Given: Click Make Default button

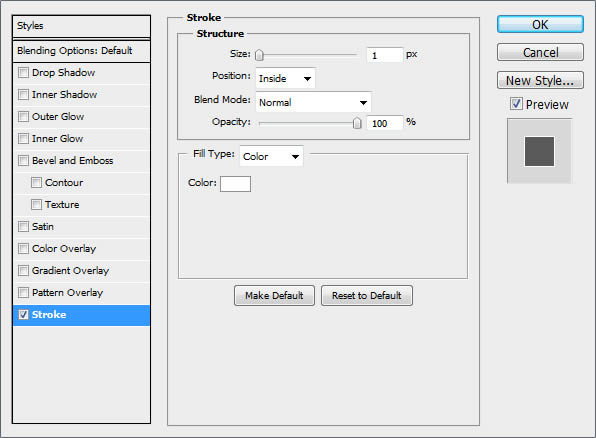Looking at the screenshot, I should tap(274, 295).
